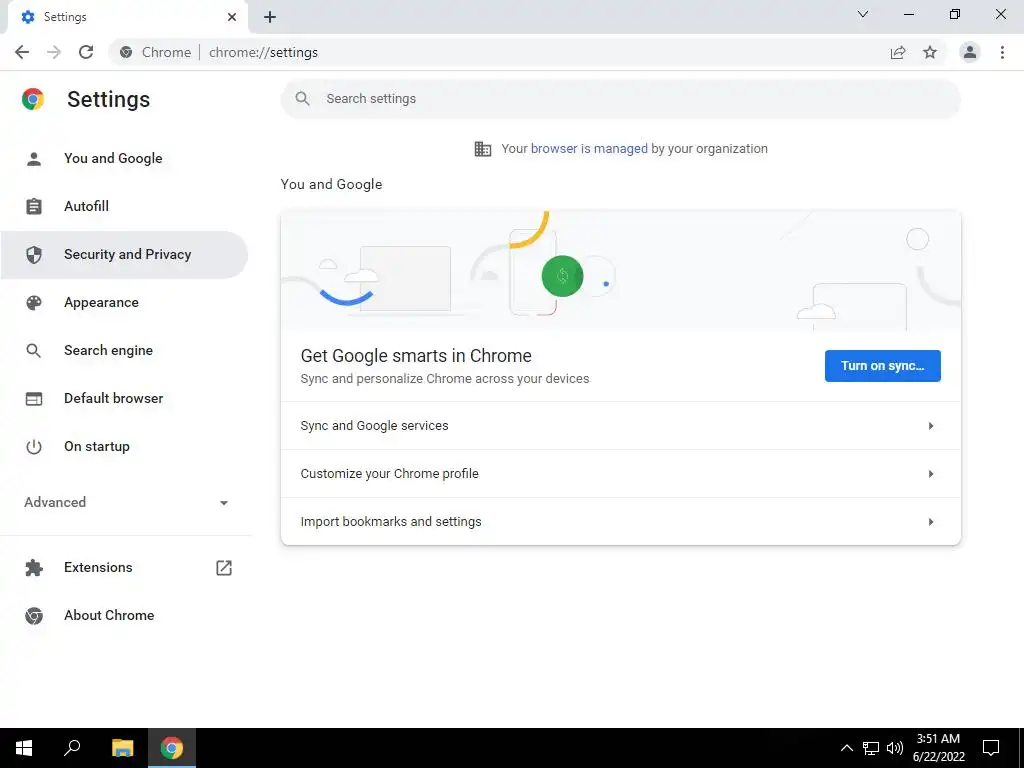Click the About Chrome logo icon

click(34, 616)
